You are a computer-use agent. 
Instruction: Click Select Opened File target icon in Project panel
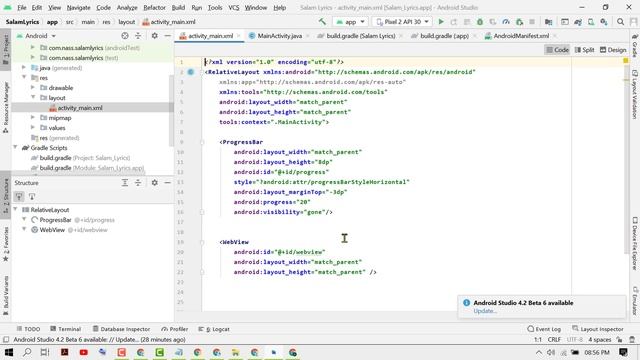pos(125,36)
